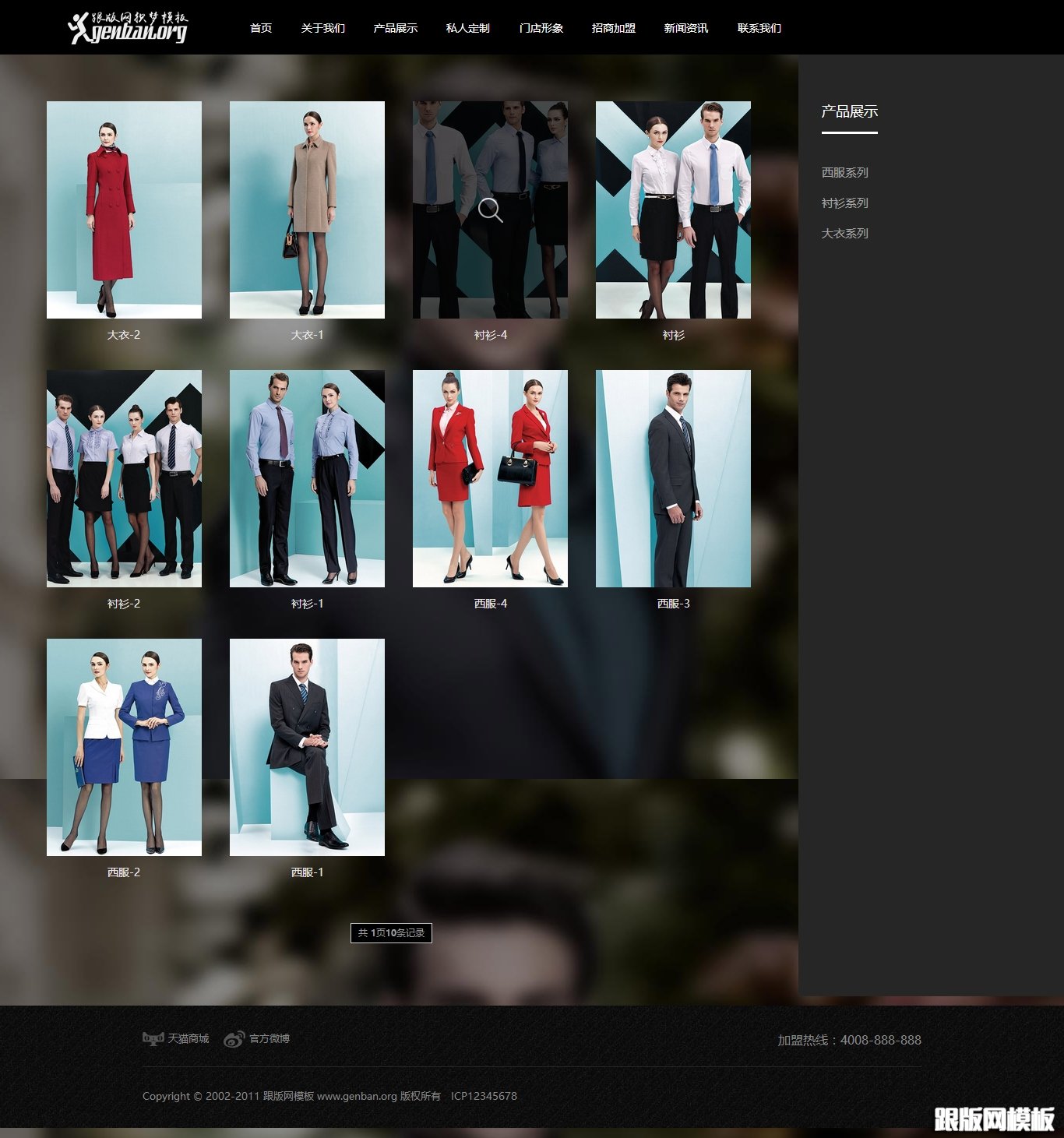Screen dimensions: 1064x1138
Task: Select 私人定制 in the top navigation
Action: [467, 28]
